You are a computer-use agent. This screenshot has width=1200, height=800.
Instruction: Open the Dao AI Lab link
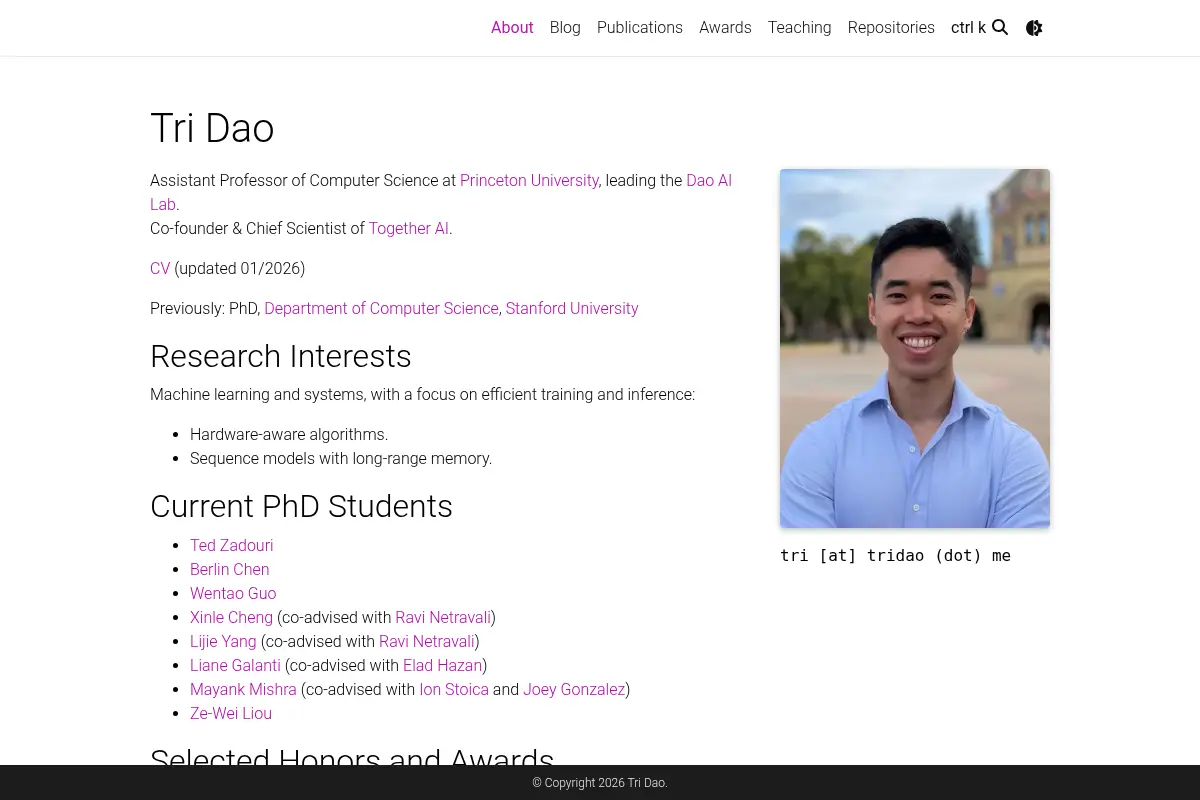[709, 181]
